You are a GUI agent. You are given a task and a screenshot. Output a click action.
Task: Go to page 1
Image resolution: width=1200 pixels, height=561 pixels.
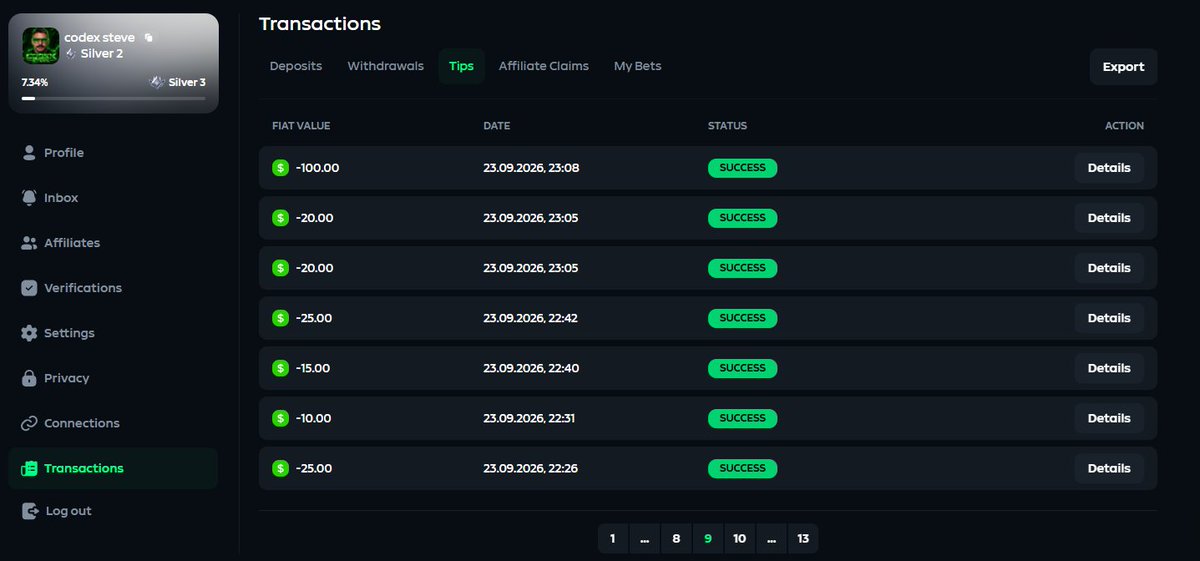(613, 539)
